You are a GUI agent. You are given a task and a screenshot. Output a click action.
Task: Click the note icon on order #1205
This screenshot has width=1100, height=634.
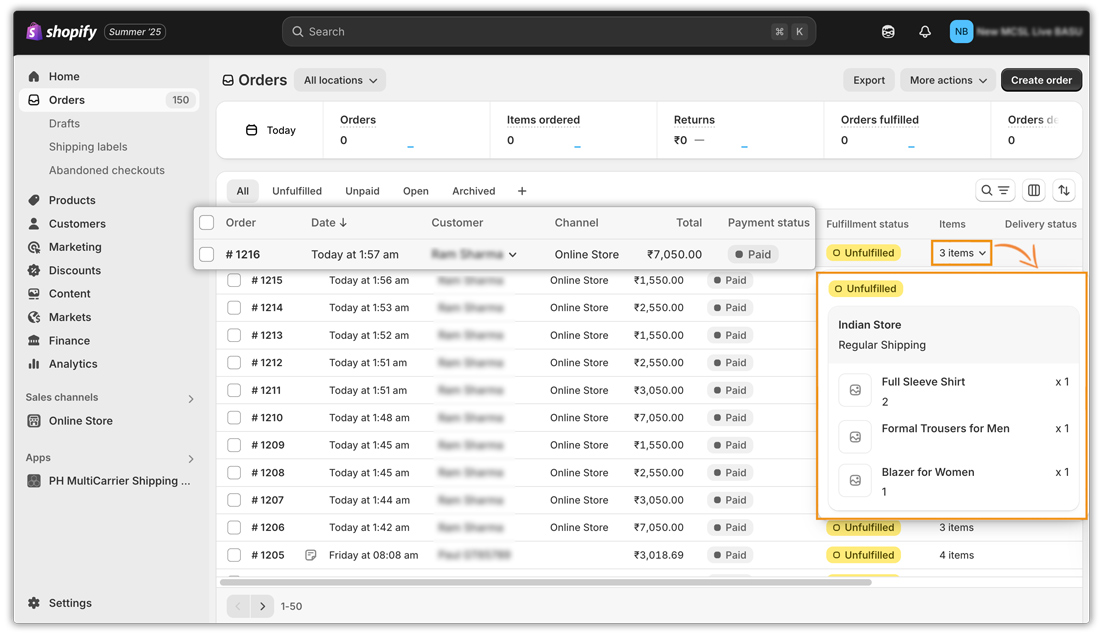(311, 555)
